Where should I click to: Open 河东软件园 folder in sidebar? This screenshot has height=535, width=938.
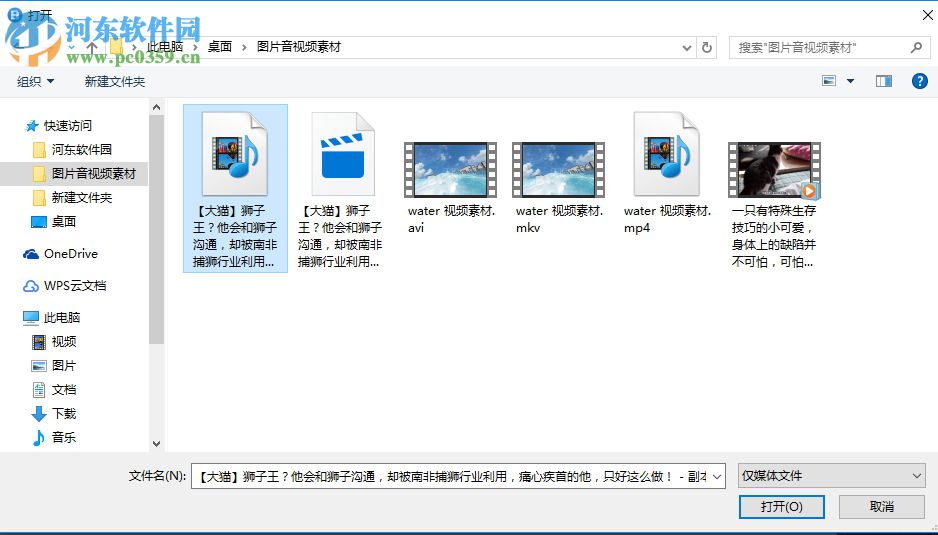click(81, 150)
